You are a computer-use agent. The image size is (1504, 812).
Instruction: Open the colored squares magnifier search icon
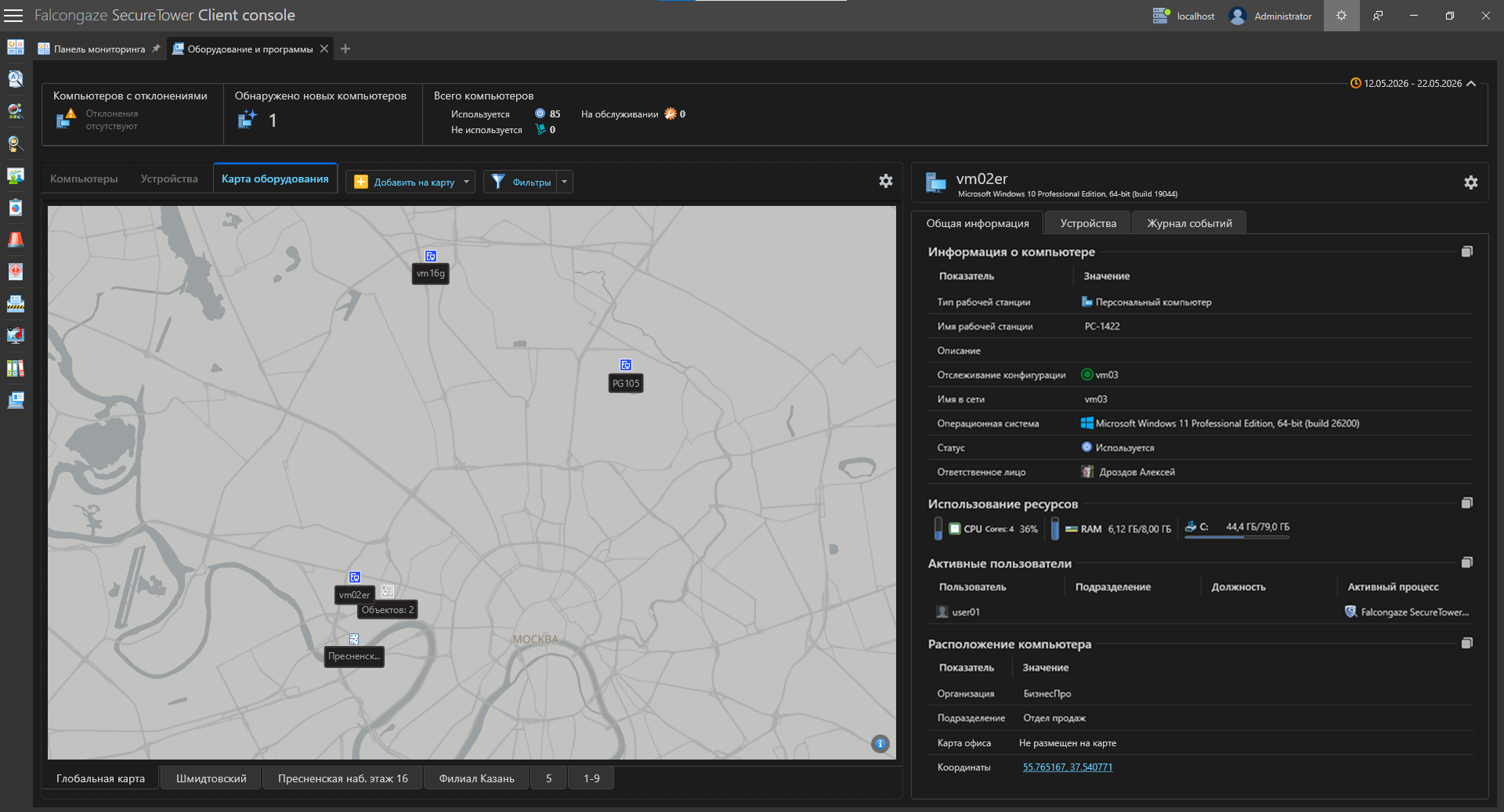[x=16, y=111]
